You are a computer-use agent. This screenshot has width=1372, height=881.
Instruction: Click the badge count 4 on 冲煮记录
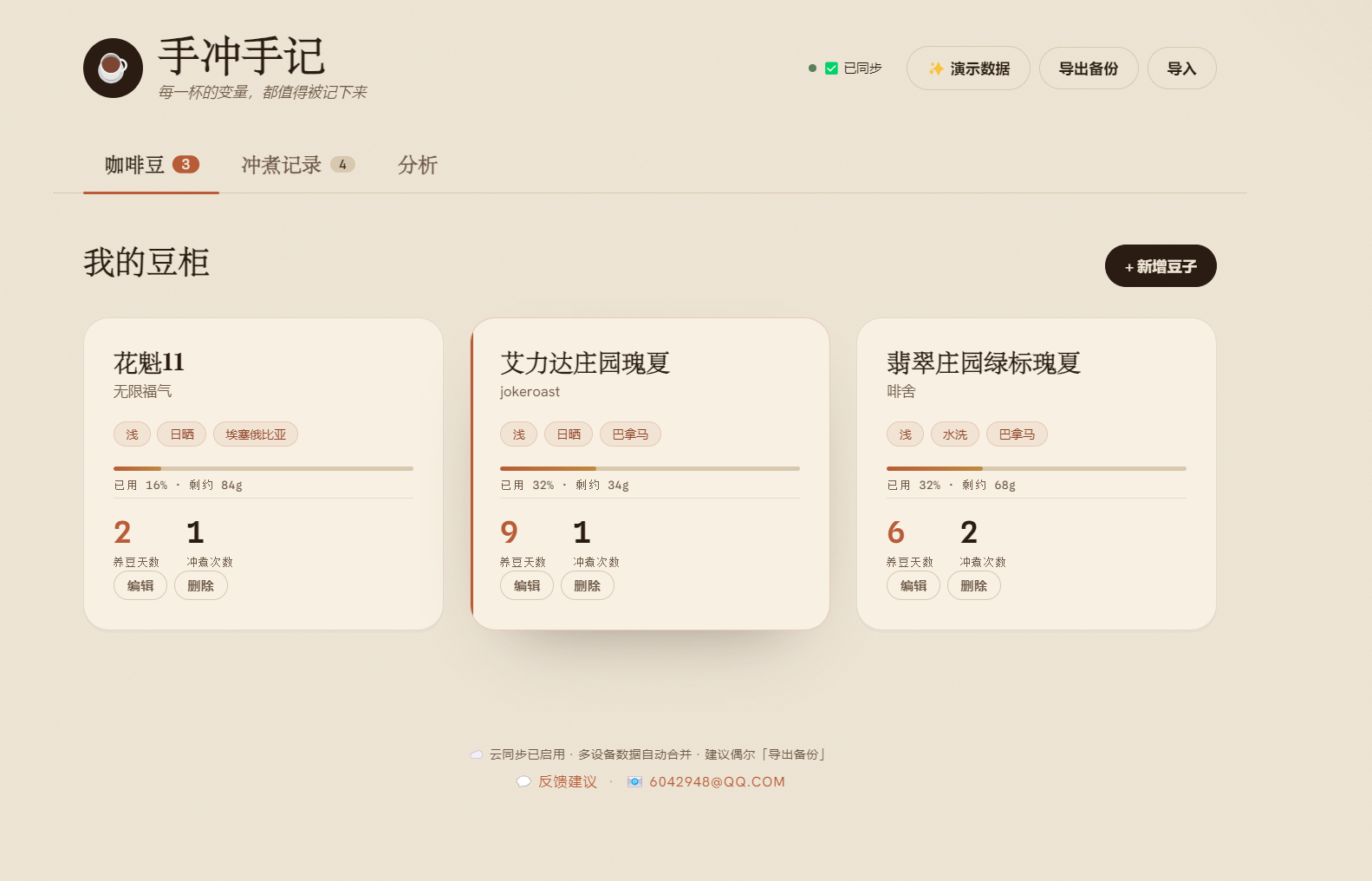point(342,164)
